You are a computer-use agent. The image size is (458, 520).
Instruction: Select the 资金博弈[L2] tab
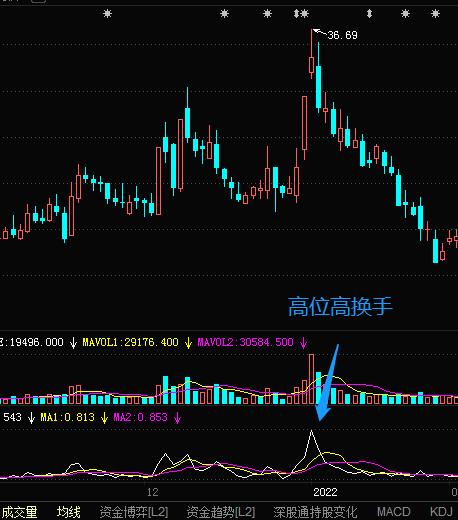(x=134, y=512)
